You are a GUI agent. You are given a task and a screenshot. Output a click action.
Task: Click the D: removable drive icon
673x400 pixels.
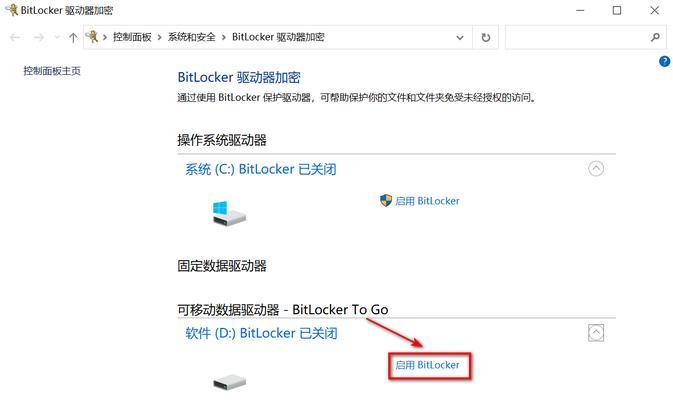pyautogui.click(x=230, y=382)
